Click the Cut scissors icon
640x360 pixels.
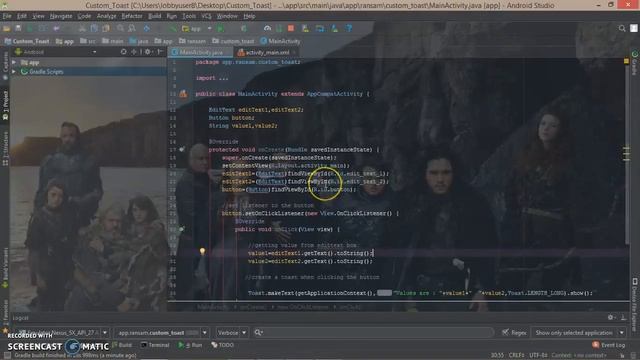pos(82,29)
